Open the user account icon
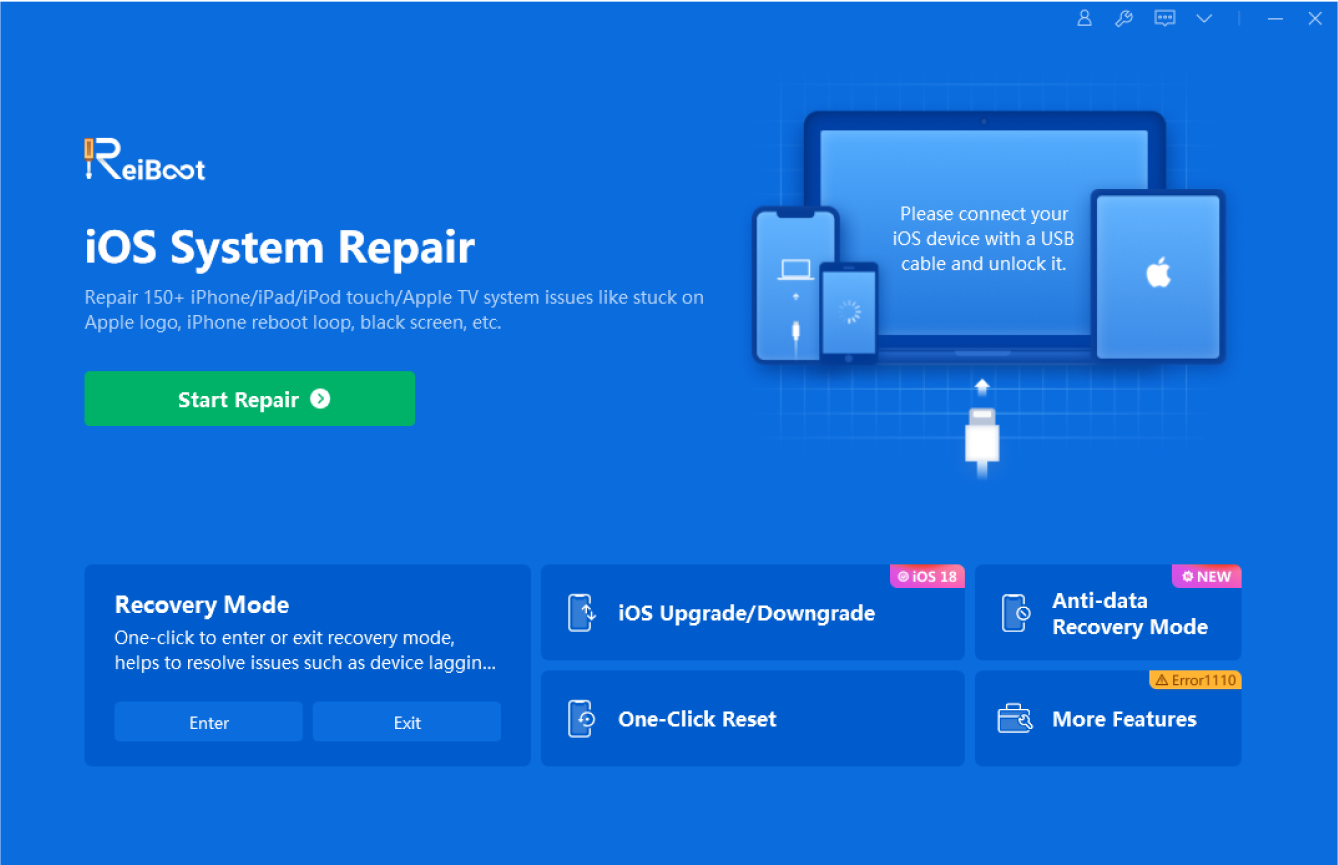Screen dimensions: 1338x865 1084,18
